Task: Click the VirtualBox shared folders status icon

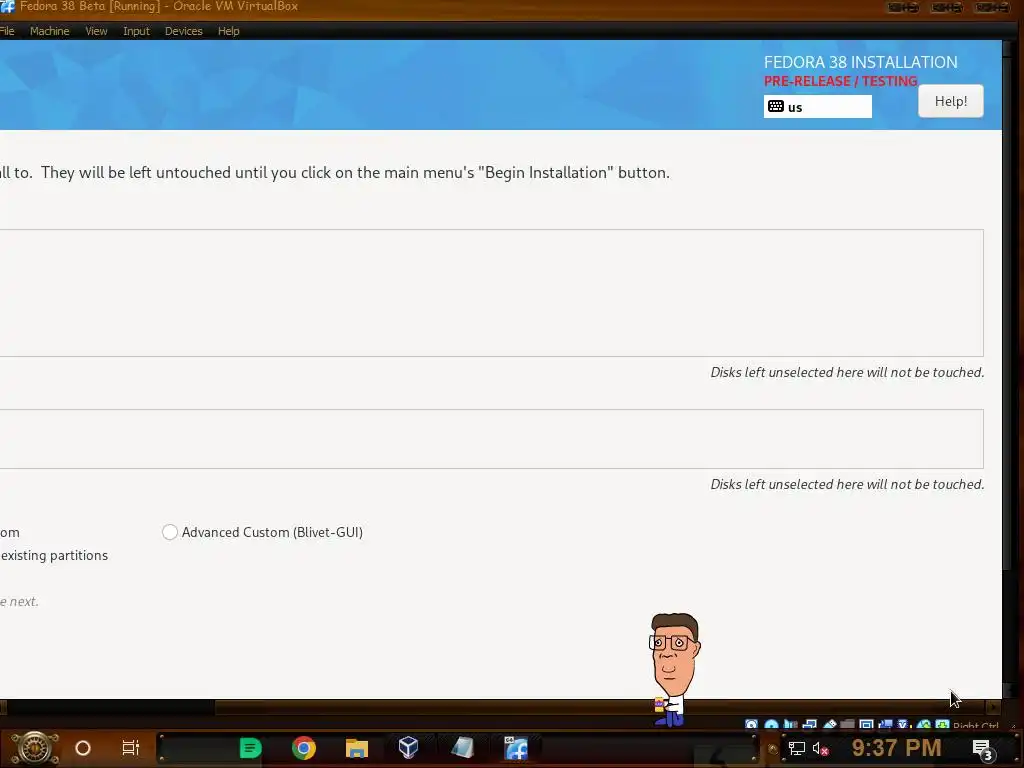Action: coord(848,724)
